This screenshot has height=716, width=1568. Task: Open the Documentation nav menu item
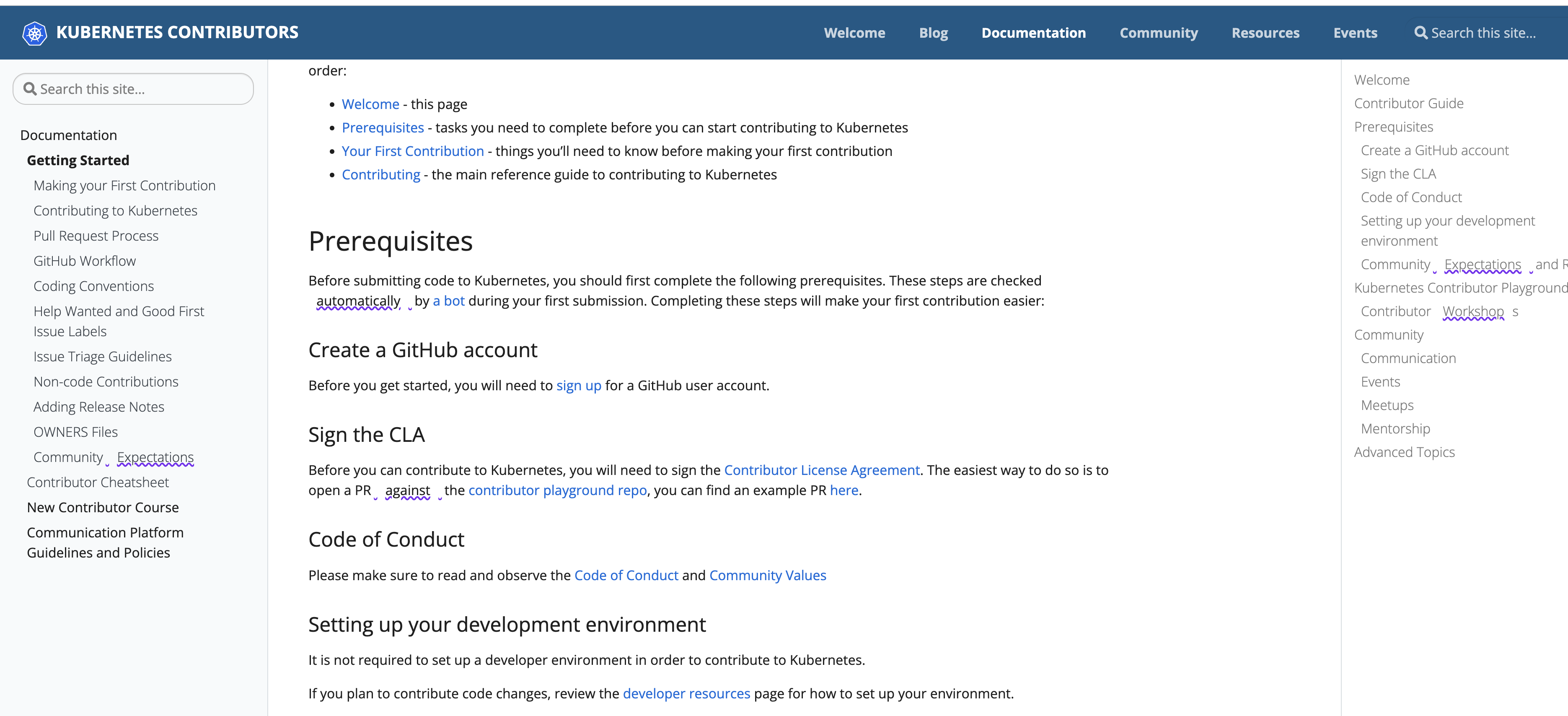(x=1033, y=33)
